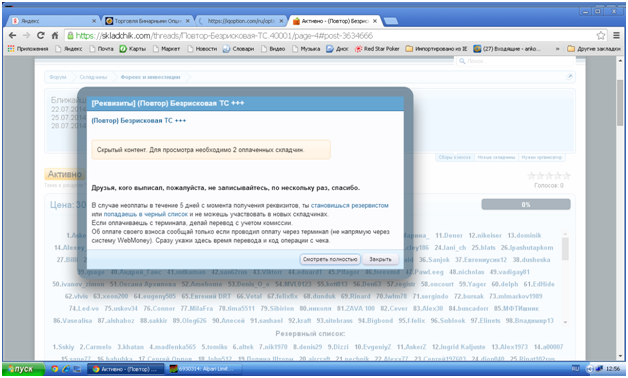This screenshot has width=628, height=378.
Task: Click the RU language indicator
Action: coord(575,369)
